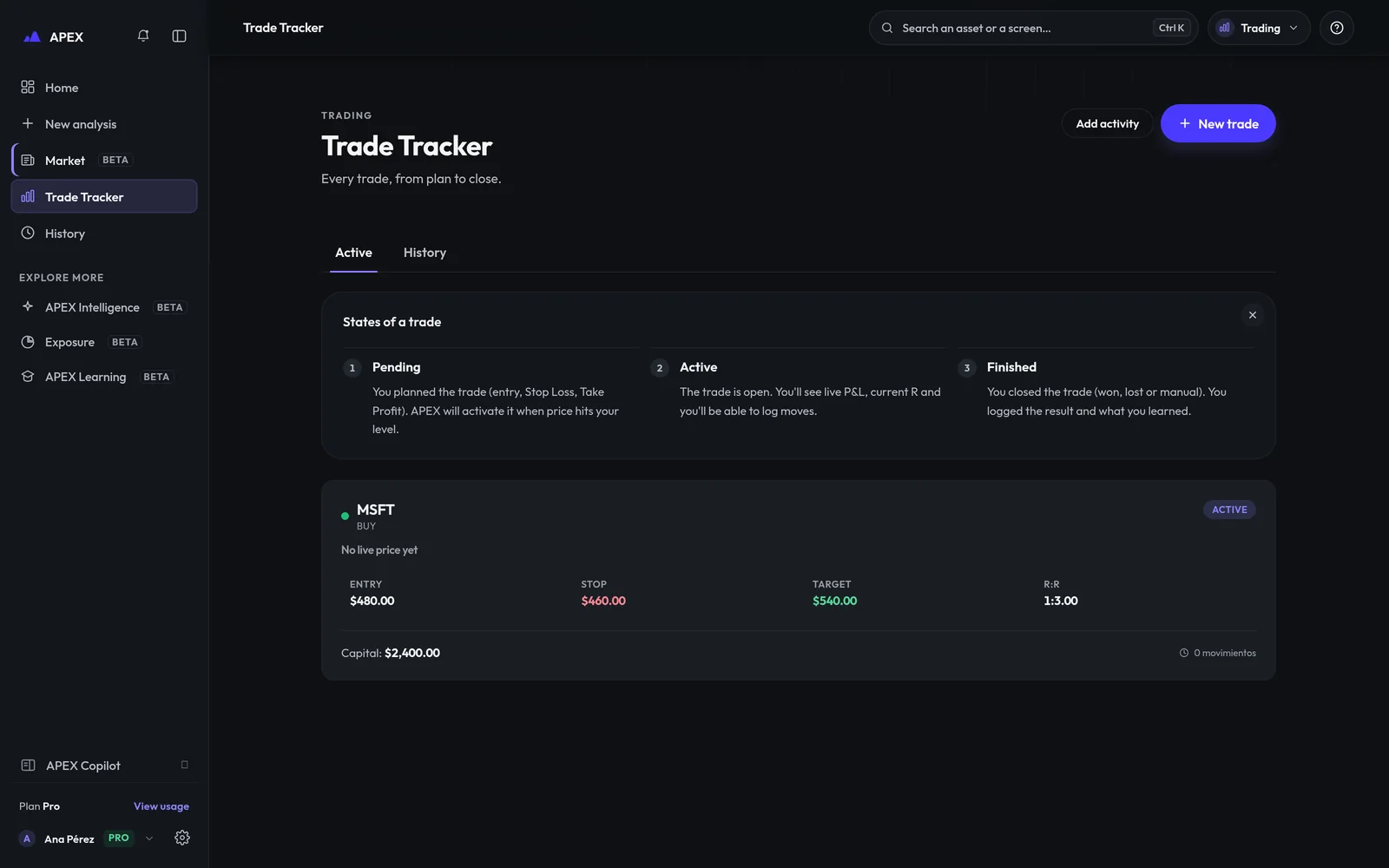
Task: Click View usage link
Action: [x=161, y=806]
